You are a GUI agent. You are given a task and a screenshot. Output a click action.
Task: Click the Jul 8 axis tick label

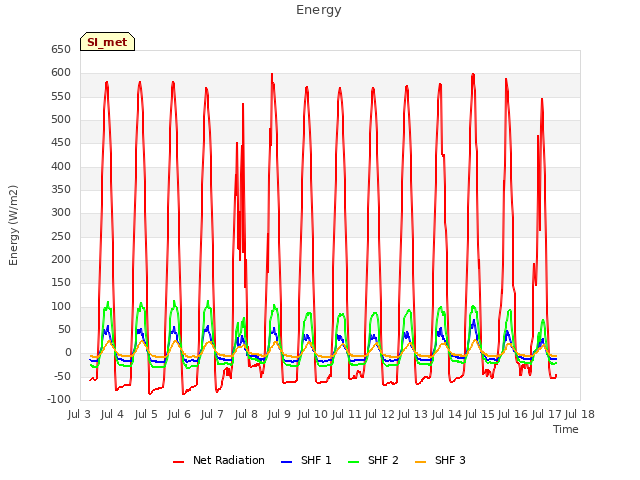pos(246,414)
